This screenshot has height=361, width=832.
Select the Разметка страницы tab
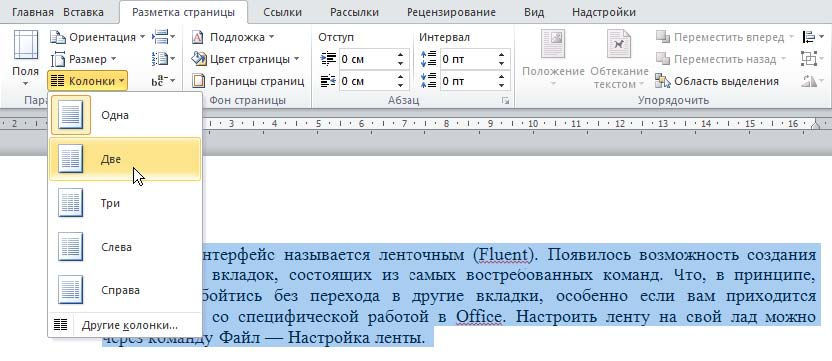point(183,12)
